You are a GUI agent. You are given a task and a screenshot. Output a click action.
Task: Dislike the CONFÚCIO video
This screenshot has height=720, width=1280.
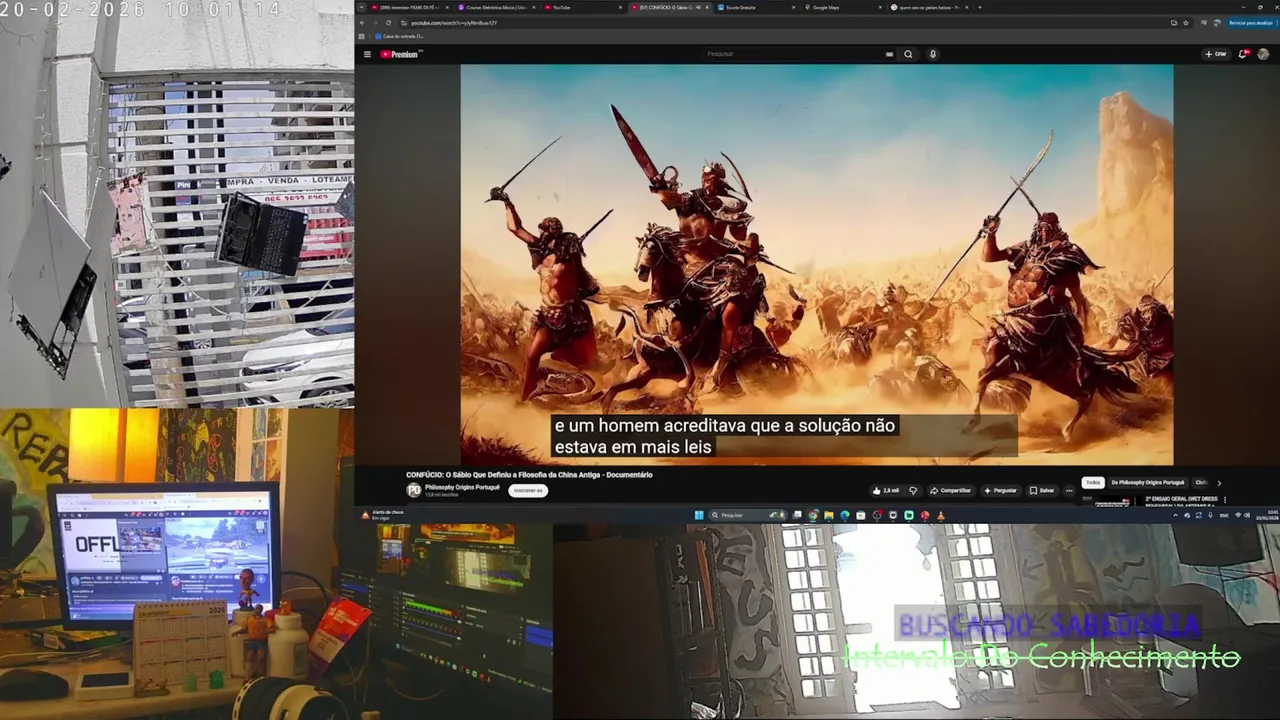click(913, 490)
